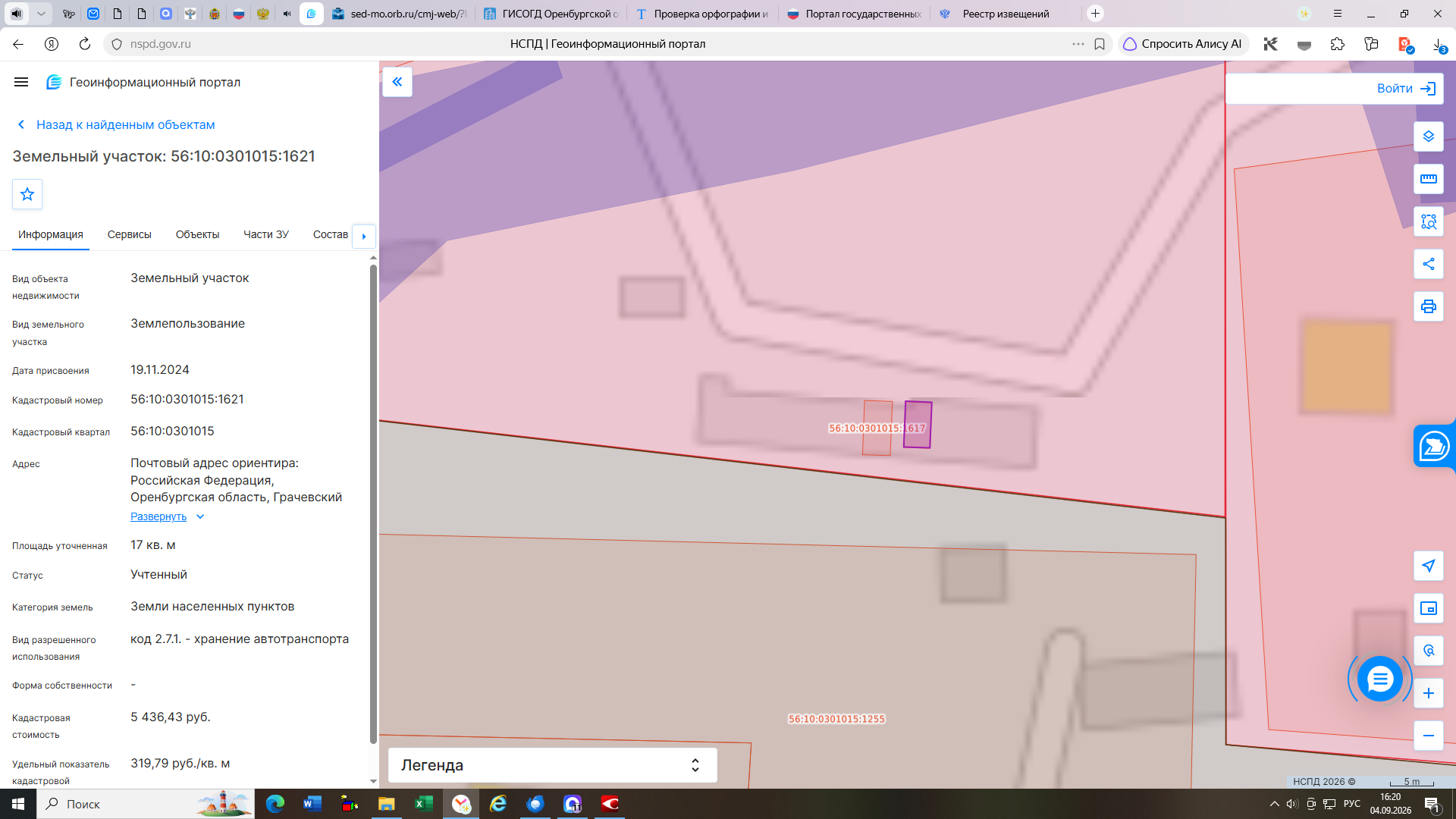
Task: Collapse the side panel with double chevron
Action: (397, 82)
